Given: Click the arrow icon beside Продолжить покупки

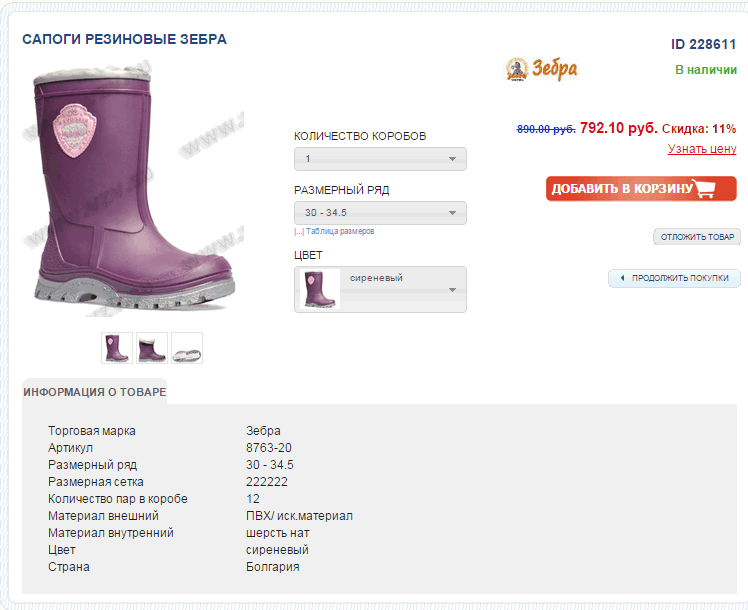Looking at the screenshot, I should coord(622,278).
